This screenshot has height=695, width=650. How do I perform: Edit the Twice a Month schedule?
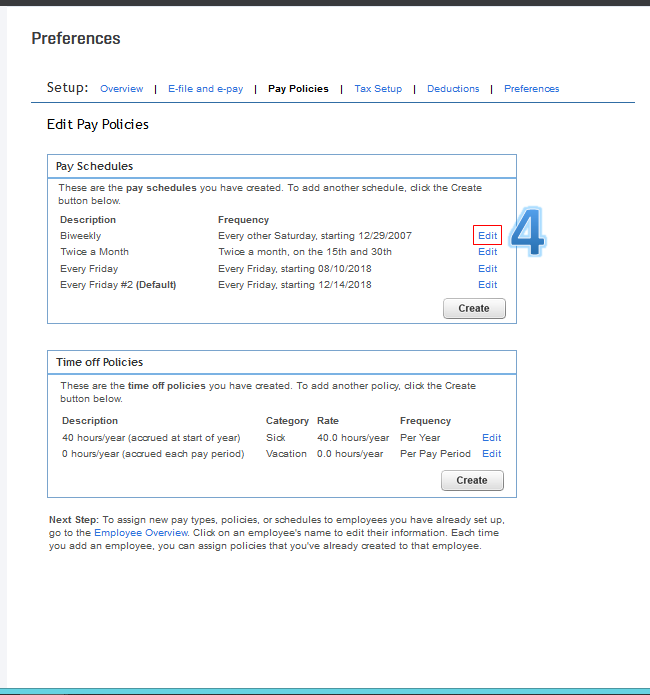[487, 252]
